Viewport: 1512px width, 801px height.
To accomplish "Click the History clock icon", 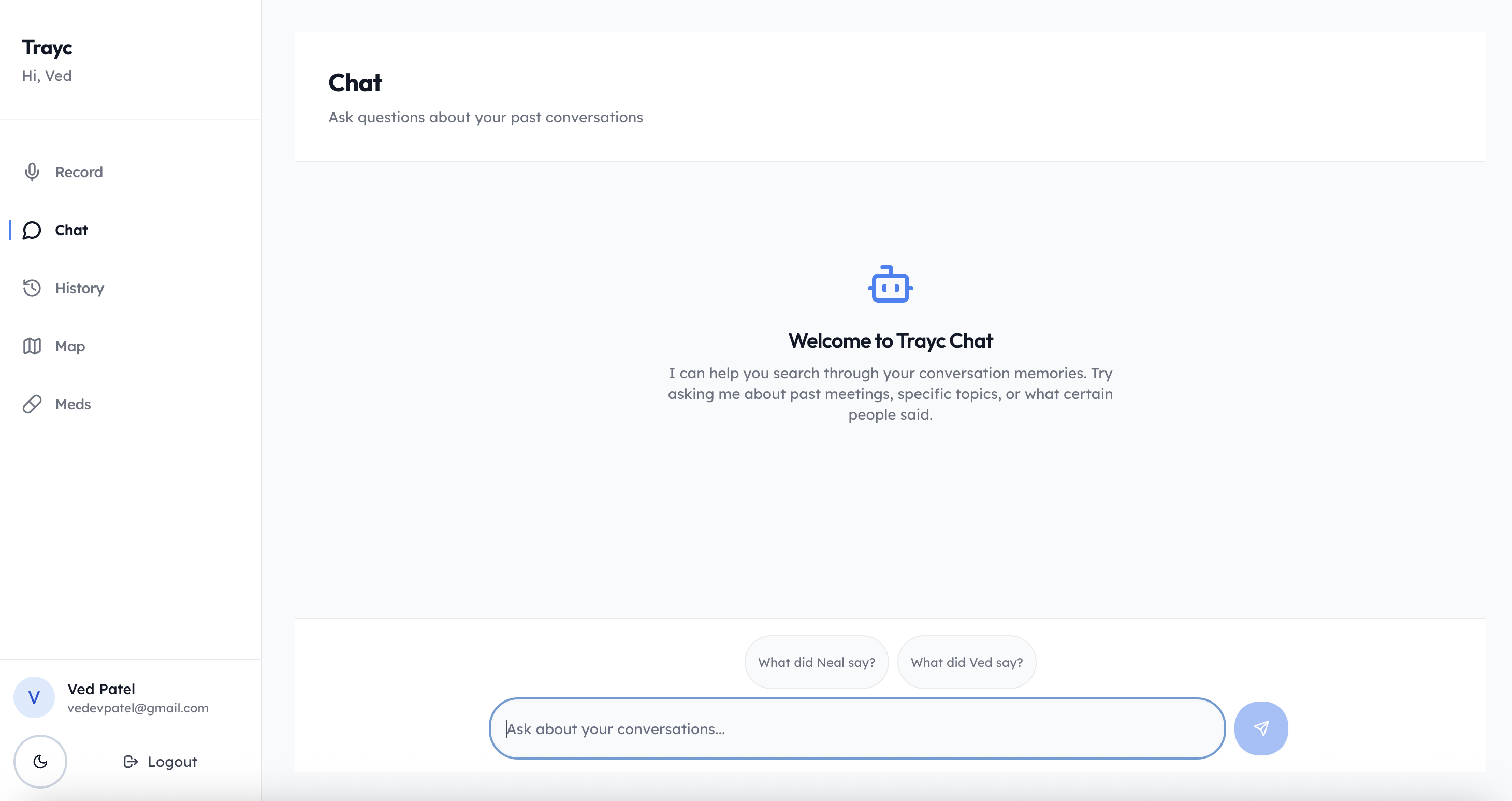I will tap(32, 288).
